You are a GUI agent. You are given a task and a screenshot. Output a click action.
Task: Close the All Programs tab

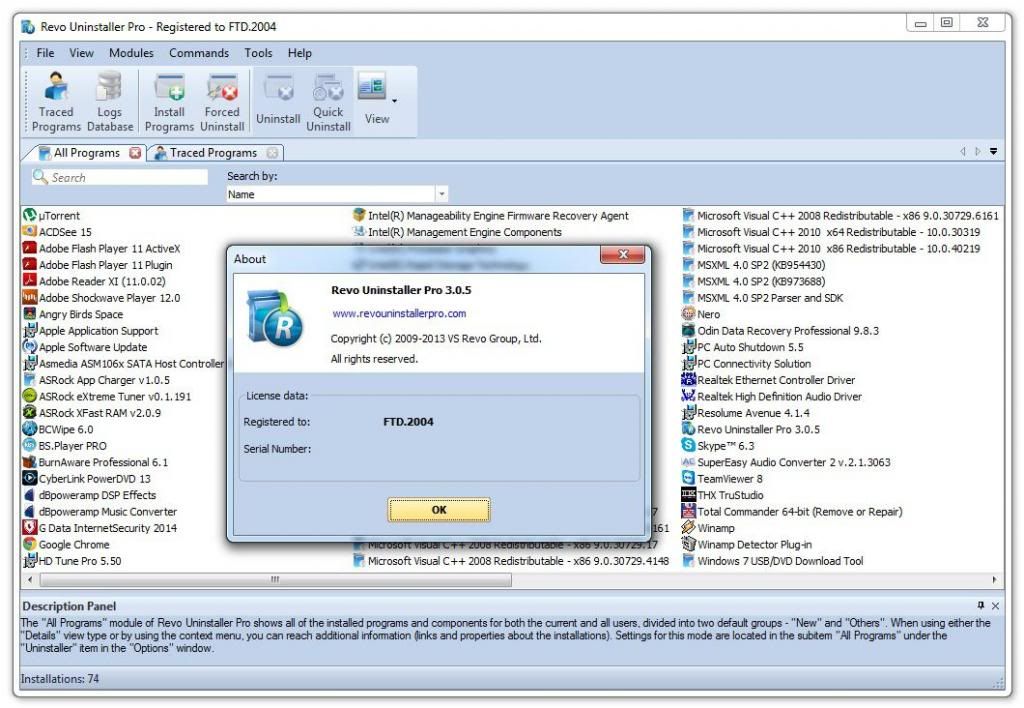point(135,153)
